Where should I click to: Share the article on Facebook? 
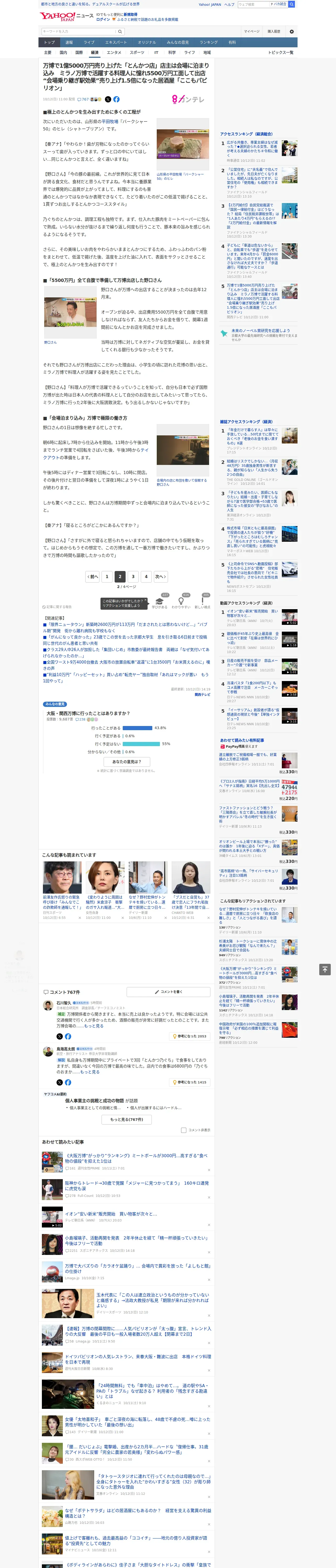(x=116, y=99)
